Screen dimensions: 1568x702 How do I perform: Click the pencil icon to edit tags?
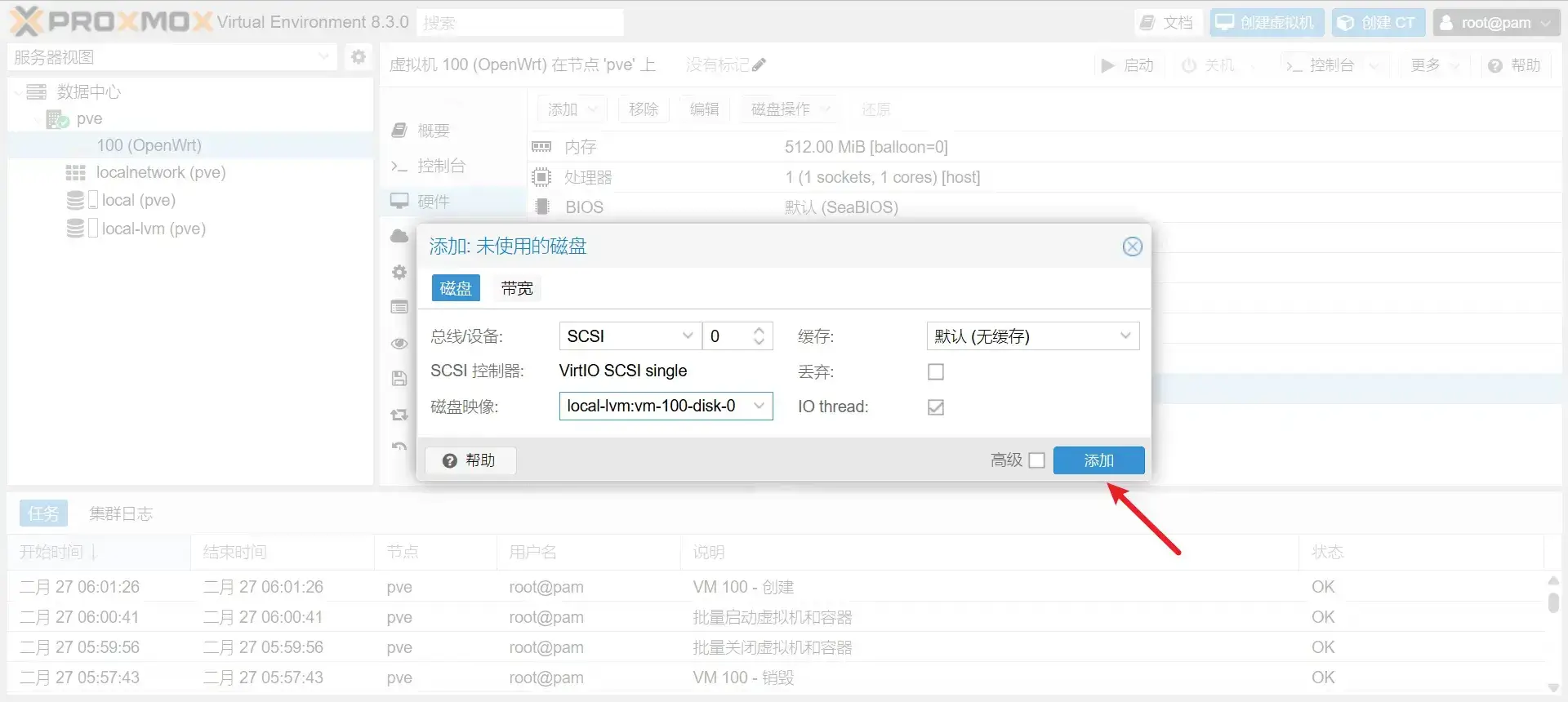pyautogui.click(x=759, y=65)
